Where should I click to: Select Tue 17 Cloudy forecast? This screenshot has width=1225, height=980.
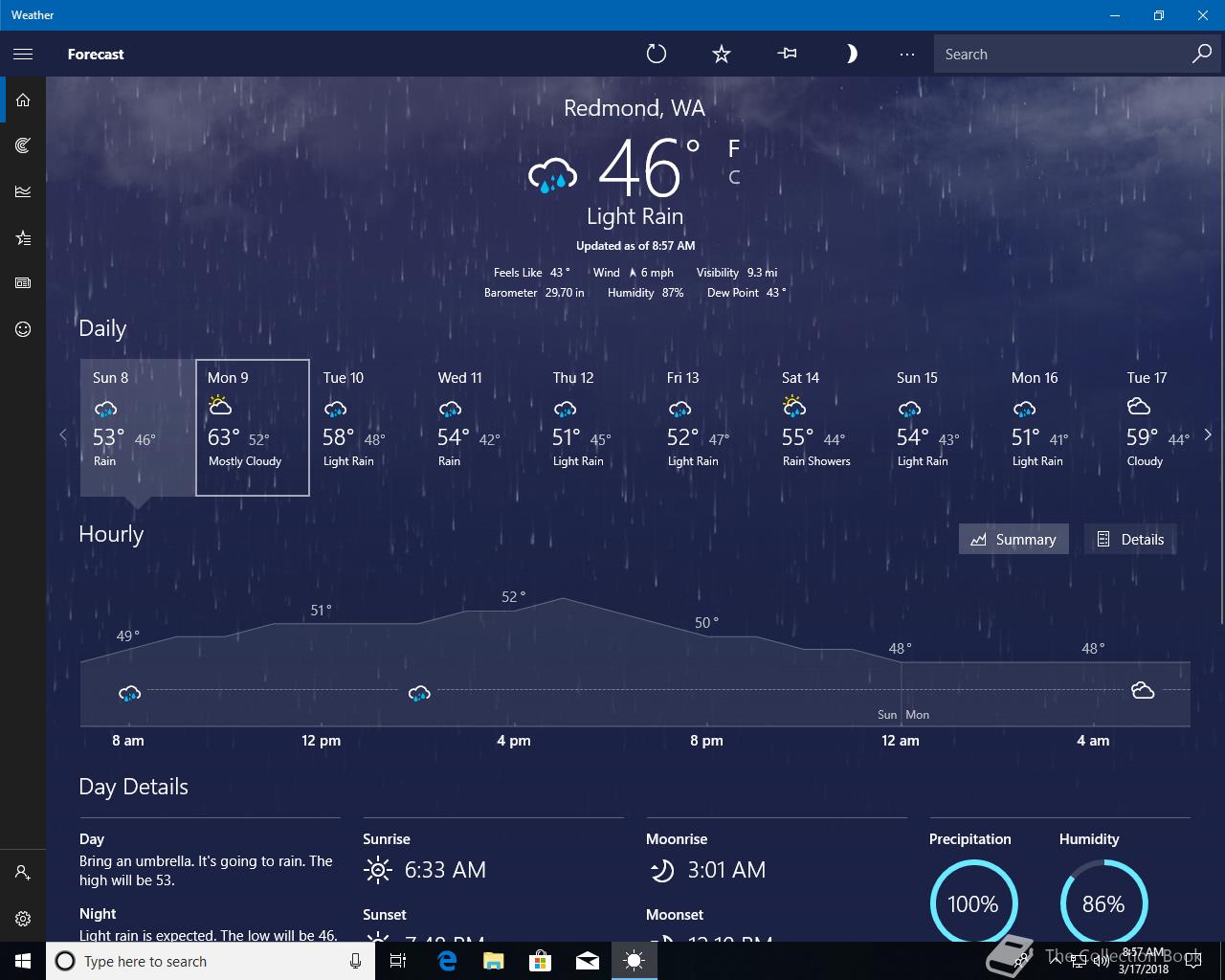click(x=1158, y=428)
